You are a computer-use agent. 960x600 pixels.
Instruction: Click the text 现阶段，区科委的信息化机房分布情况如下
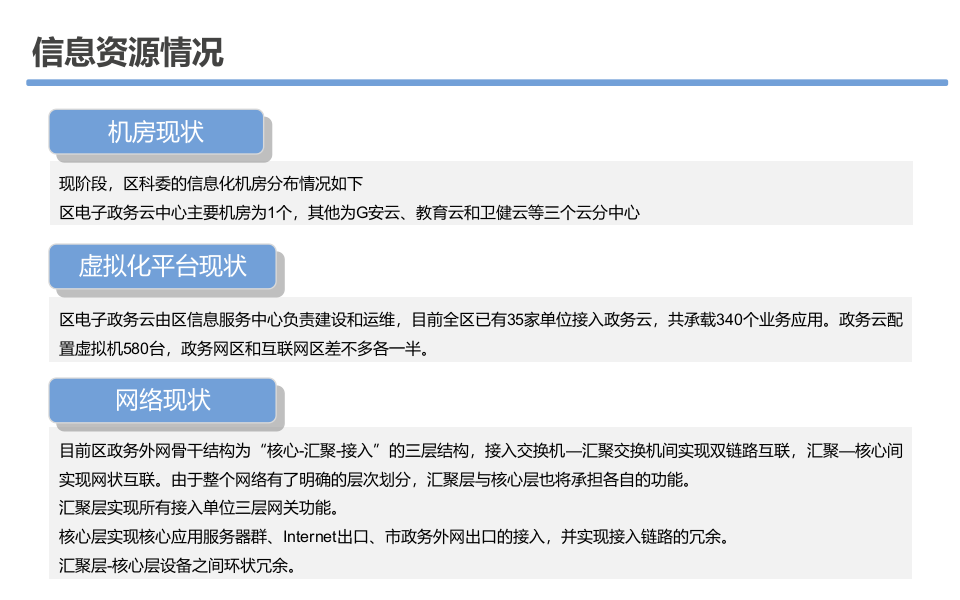210,183
